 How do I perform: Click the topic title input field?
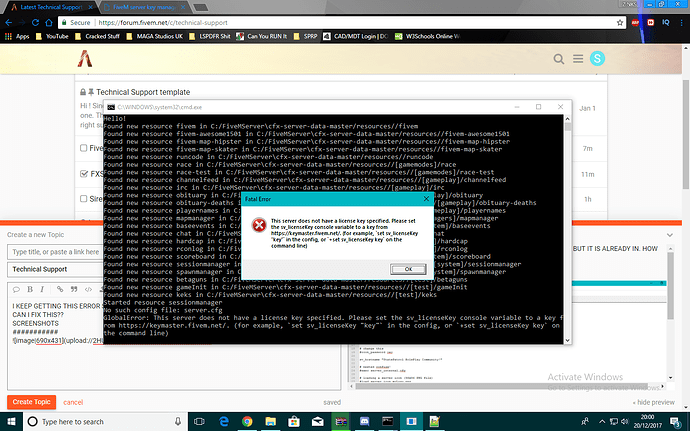coord(55,252)
